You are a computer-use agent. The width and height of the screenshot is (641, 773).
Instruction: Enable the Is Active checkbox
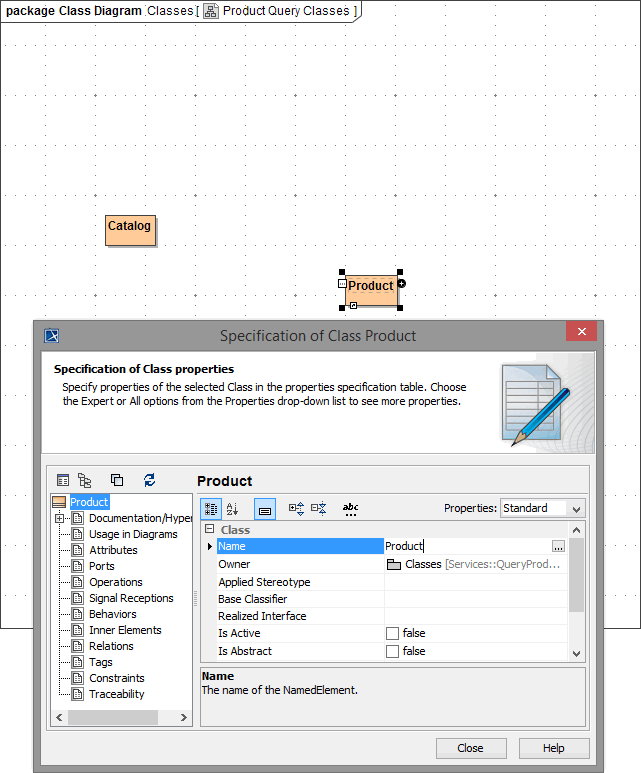393,633
